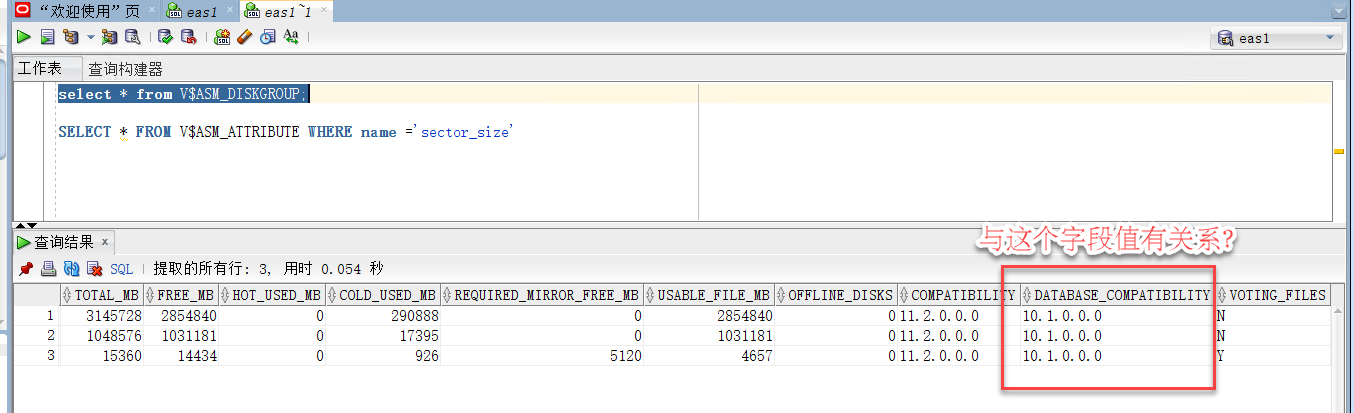This screenshot has width=1354, height=413.
Task: Switch to the eas1 worksheet tab
Action: (201, 11)
